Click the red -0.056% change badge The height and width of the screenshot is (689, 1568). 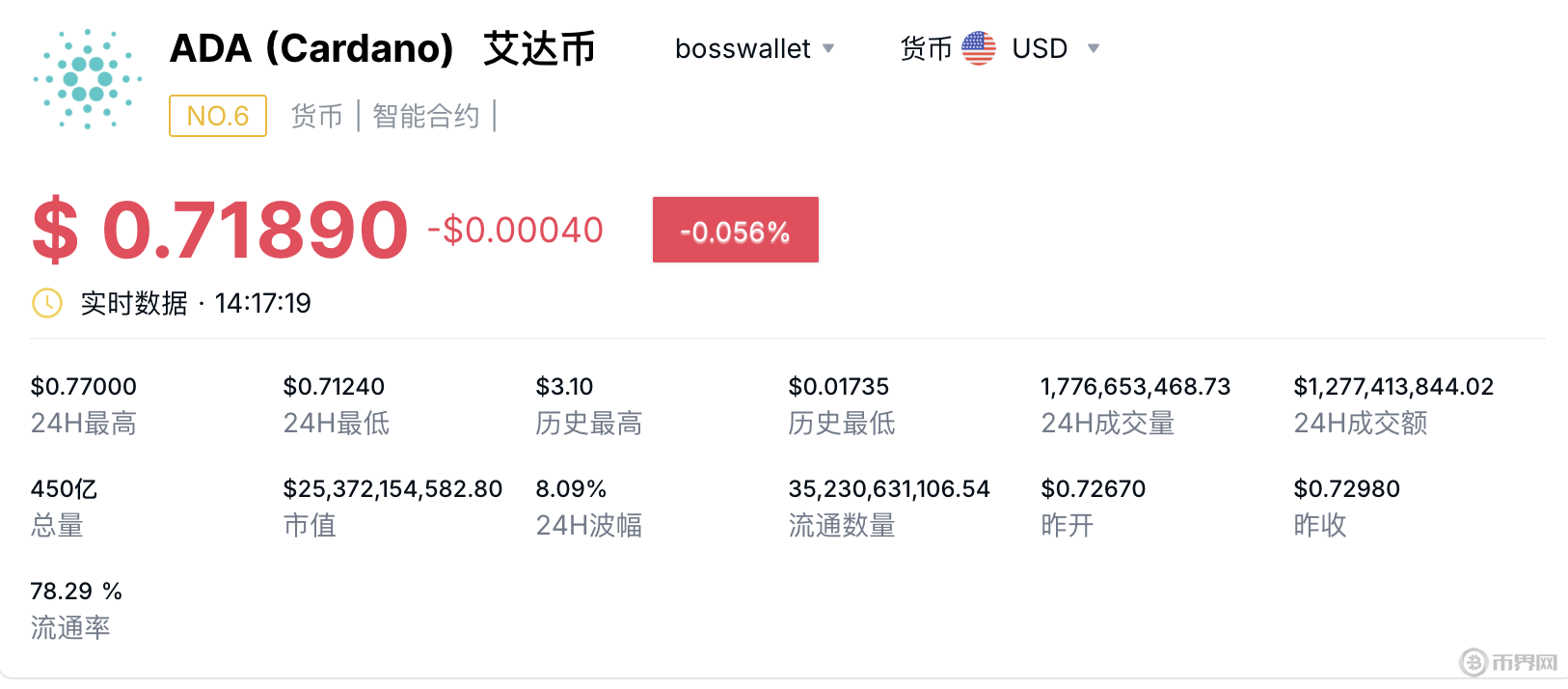pyautogui.click(x=736, y=230)
